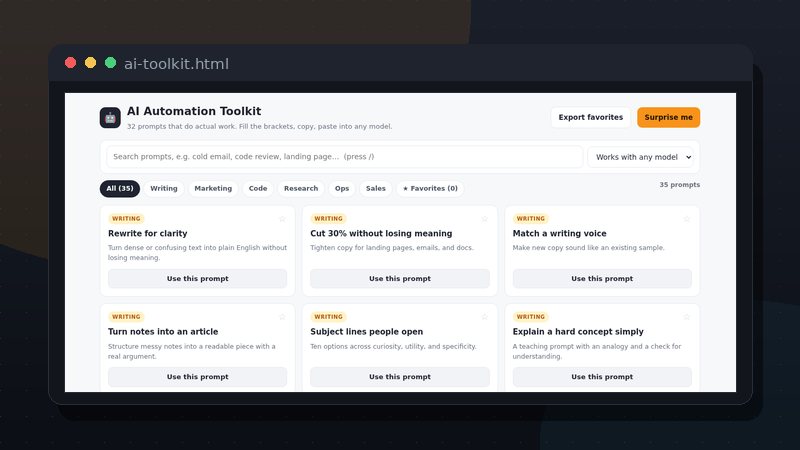Screen dimensions: 800x450
Task: Star the Explain a hard concept simply card
Action: tap(687, 317)
